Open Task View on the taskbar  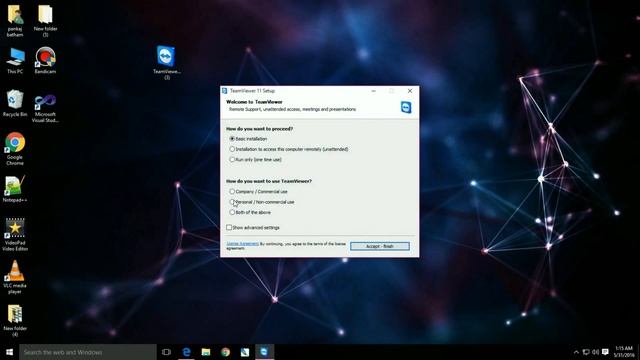166,352
